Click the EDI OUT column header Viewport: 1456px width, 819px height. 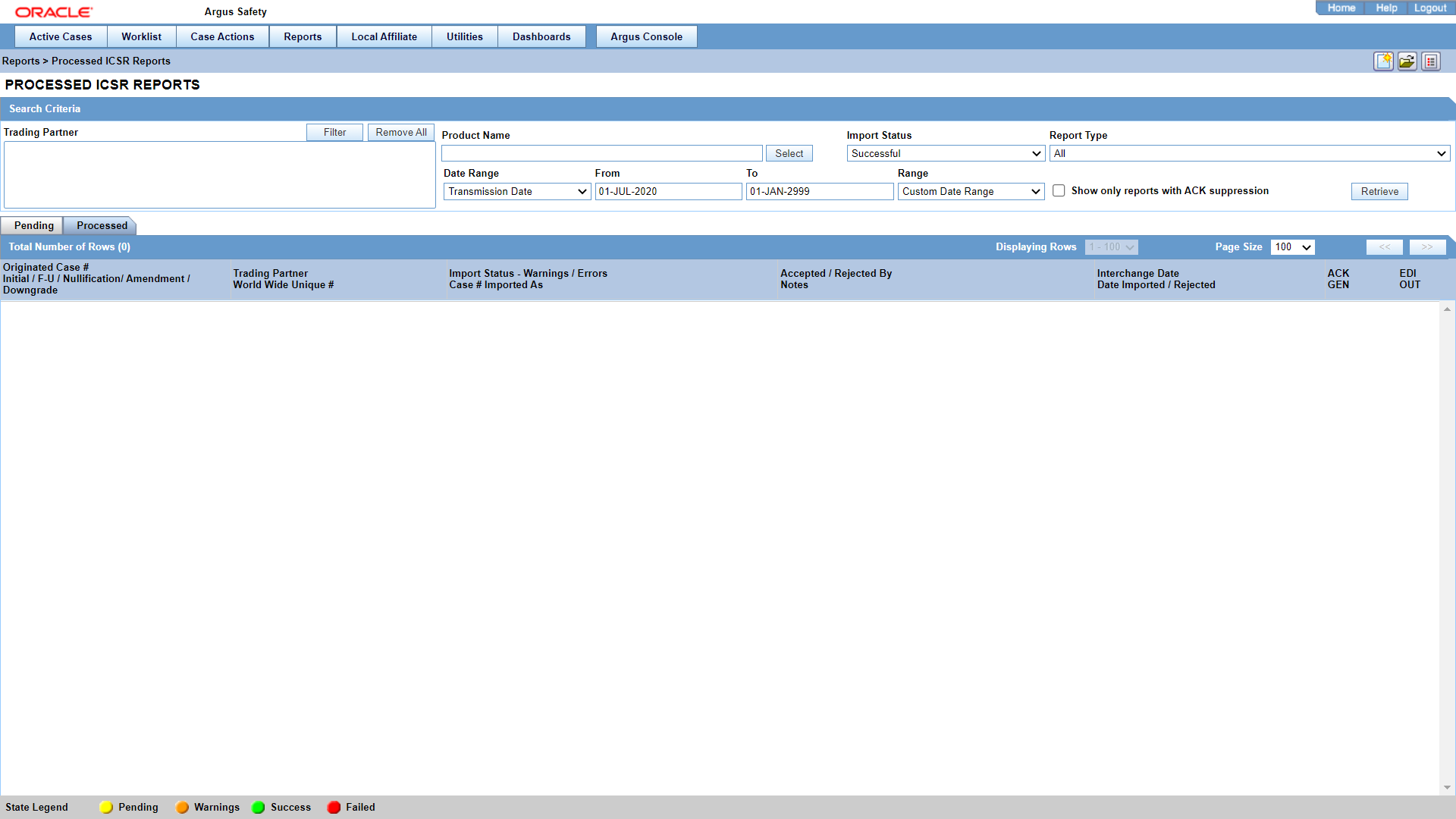1410,279
